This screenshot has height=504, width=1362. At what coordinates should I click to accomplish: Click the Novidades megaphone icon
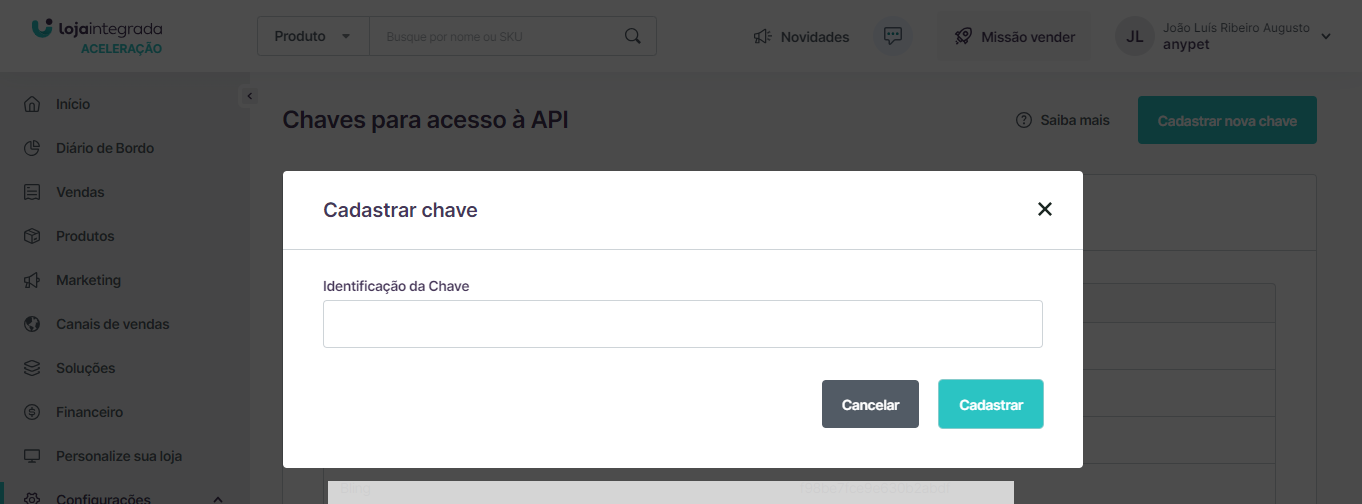tap(763, 37)
